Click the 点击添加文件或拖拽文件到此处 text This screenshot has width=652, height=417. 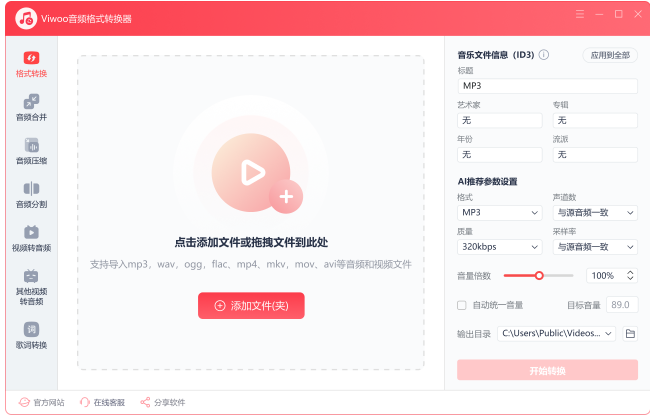[x=251, y=242]
